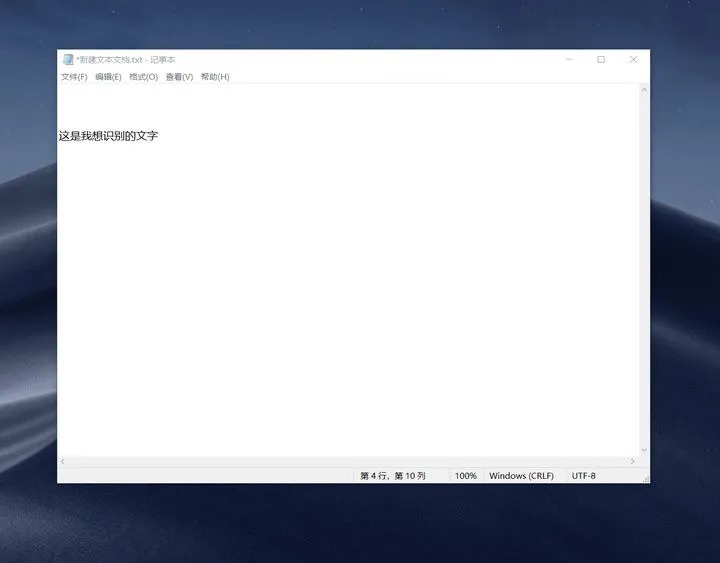Maximize the Notepad window
Screen dimensions: 720x563
(x=601, y=59)
